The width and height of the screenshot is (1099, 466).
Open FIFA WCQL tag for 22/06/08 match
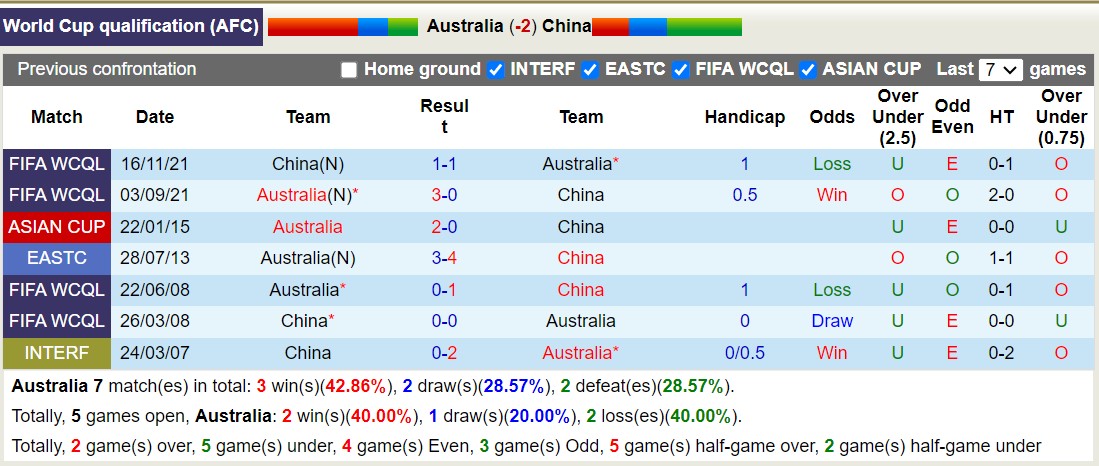[57, 290]
